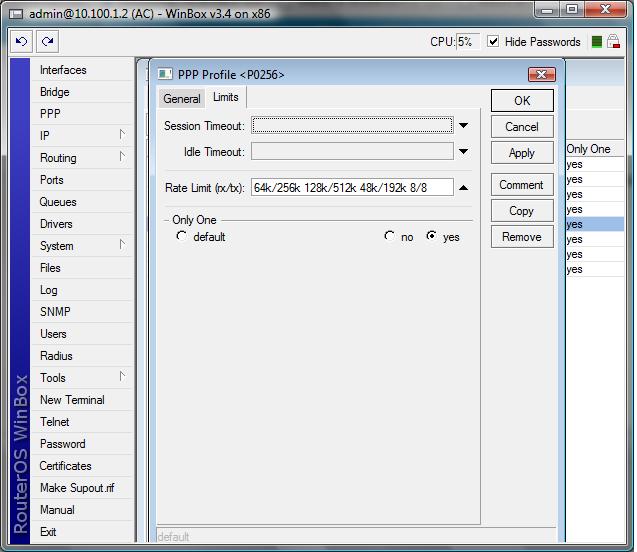Click the padlock secure-session icon

pyautogui.click(x=613, y=41)
